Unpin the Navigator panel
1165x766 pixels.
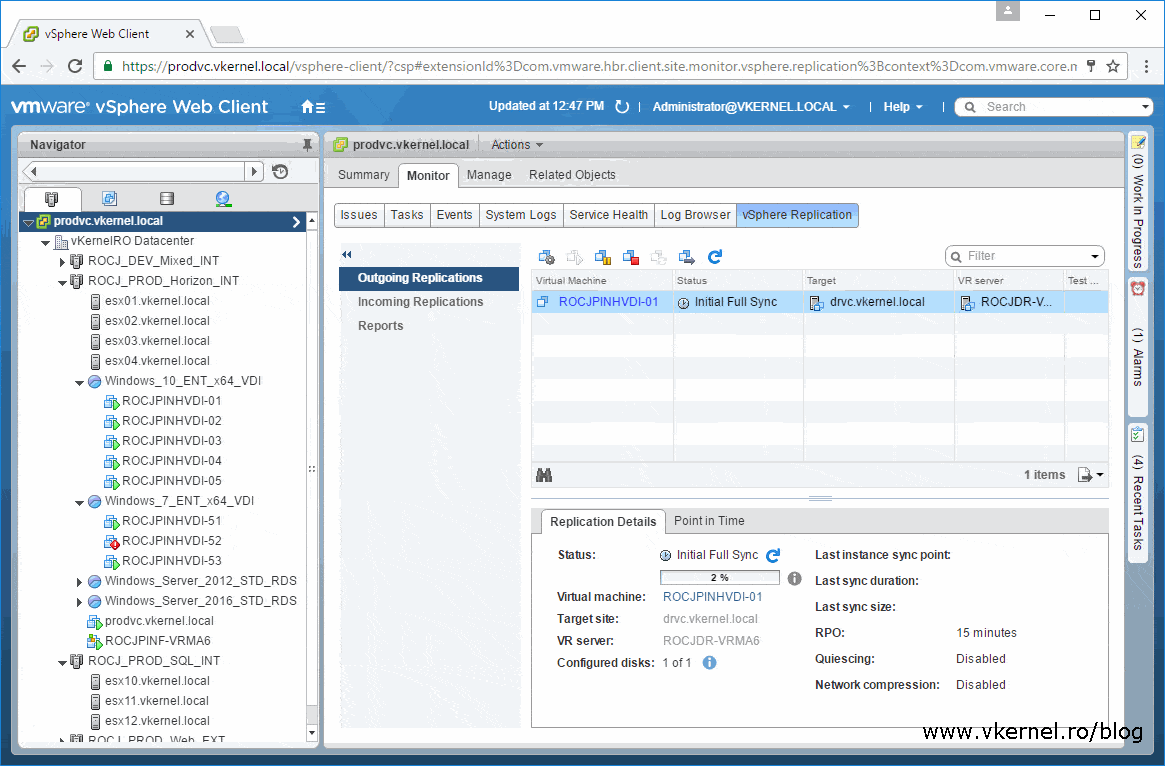[x=307, y=144]
